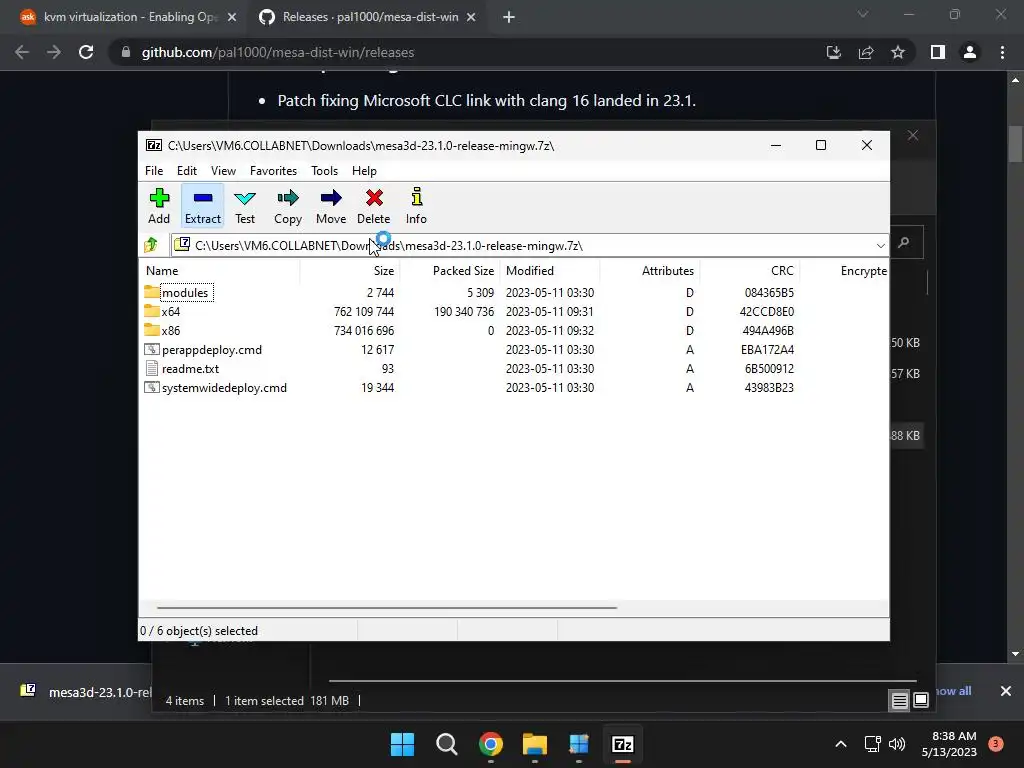Select size value 762 109 744
The width and height of the screenshot is (1024, 768).
point(364,312)
